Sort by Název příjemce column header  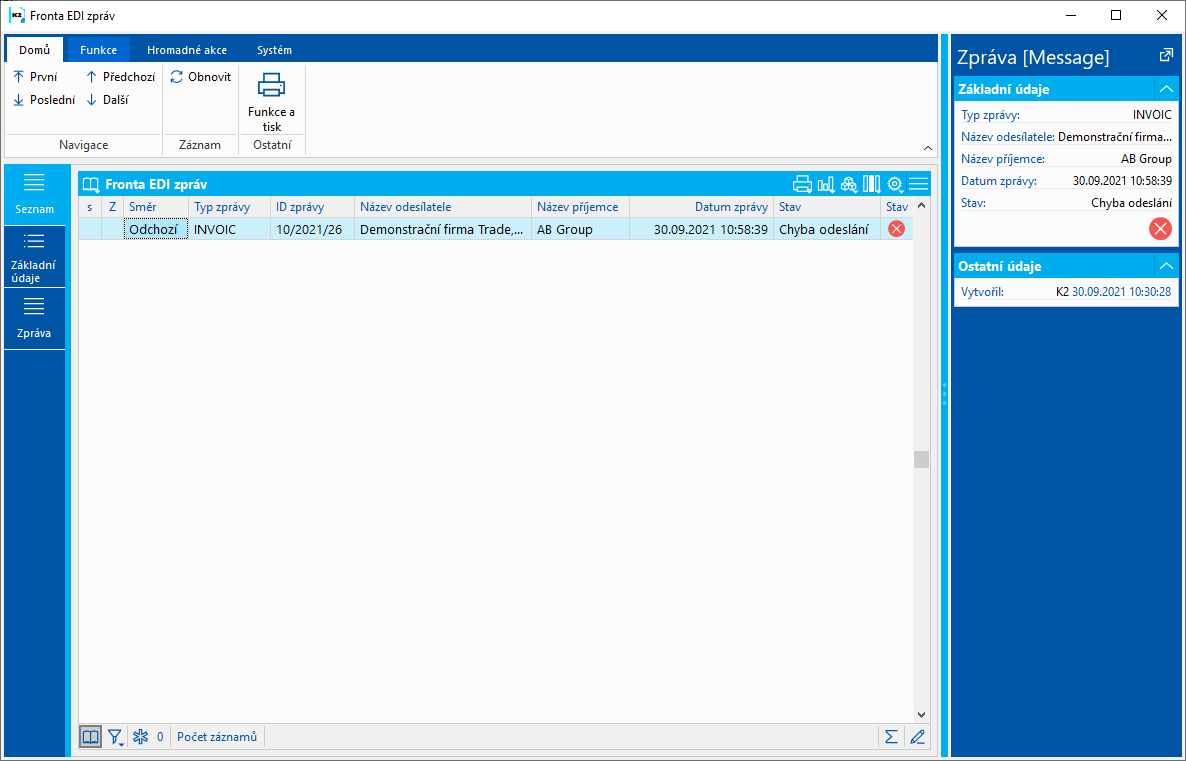pyautogui.click(x=580, y=207)
